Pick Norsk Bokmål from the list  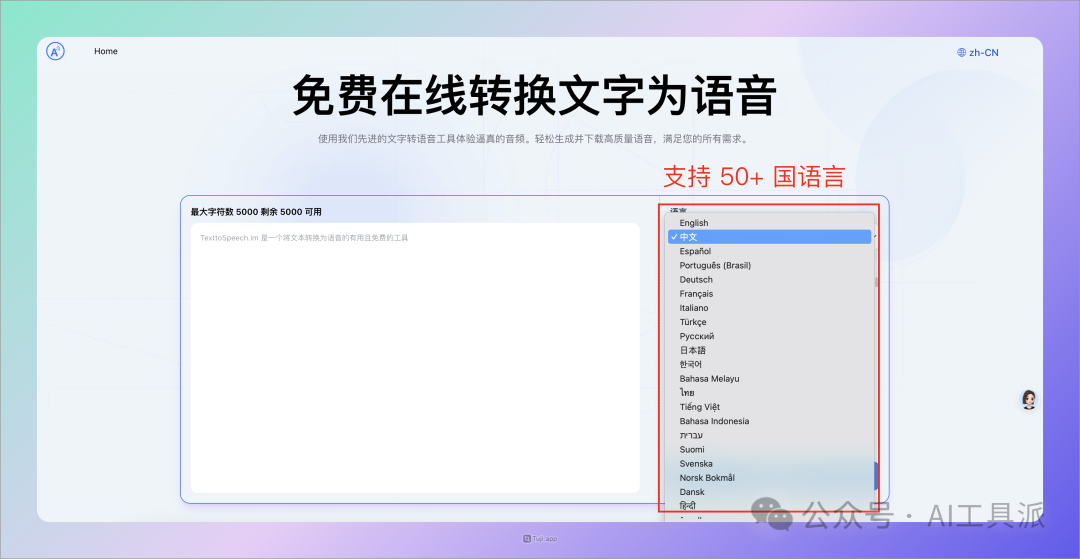(769, 478)
